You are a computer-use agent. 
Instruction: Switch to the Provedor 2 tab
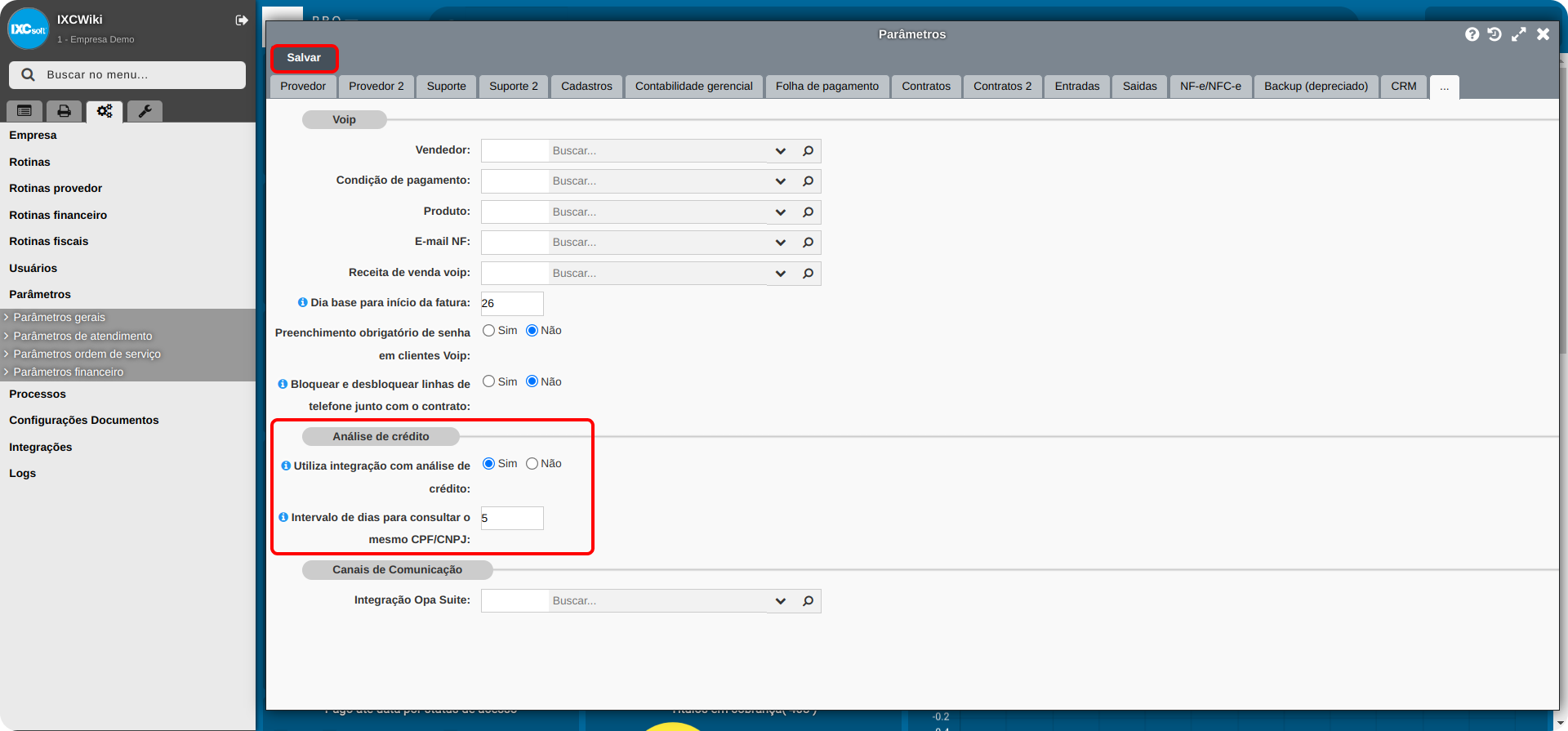point(376,87)
